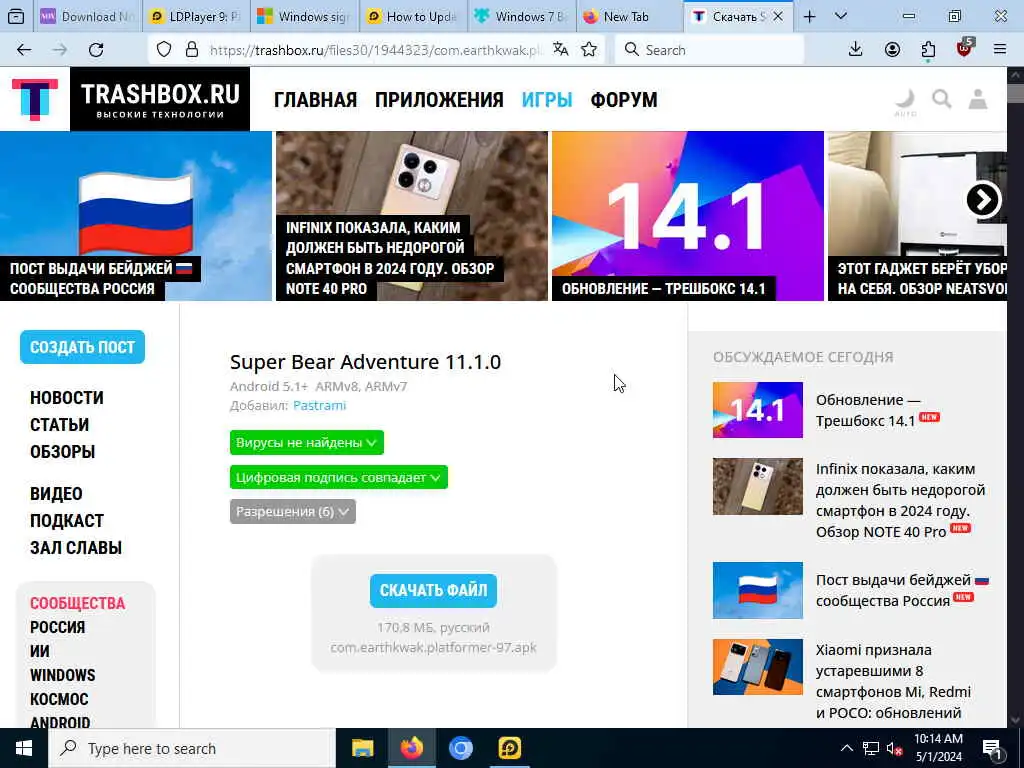Expand Цифровая подпись совпадает dropdown

pyautogui.click(x=338, y=477)
